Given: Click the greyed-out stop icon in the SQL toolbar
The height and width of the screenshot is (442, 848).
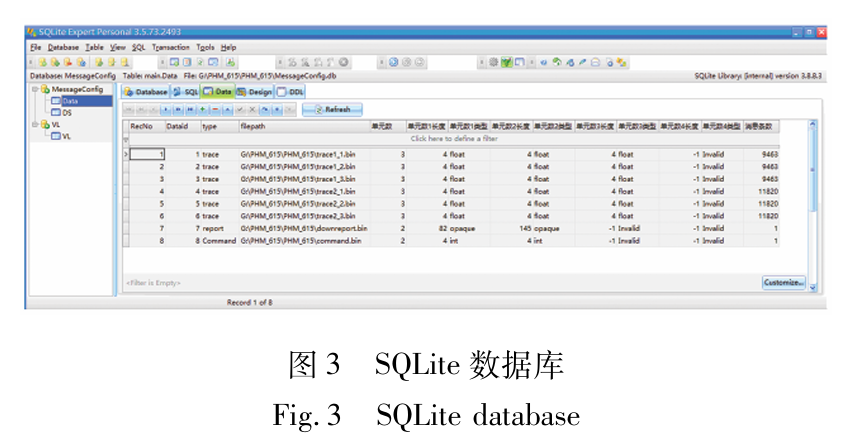Looking at the screenshot, I should pyautogui.click(x=343, y=62).
